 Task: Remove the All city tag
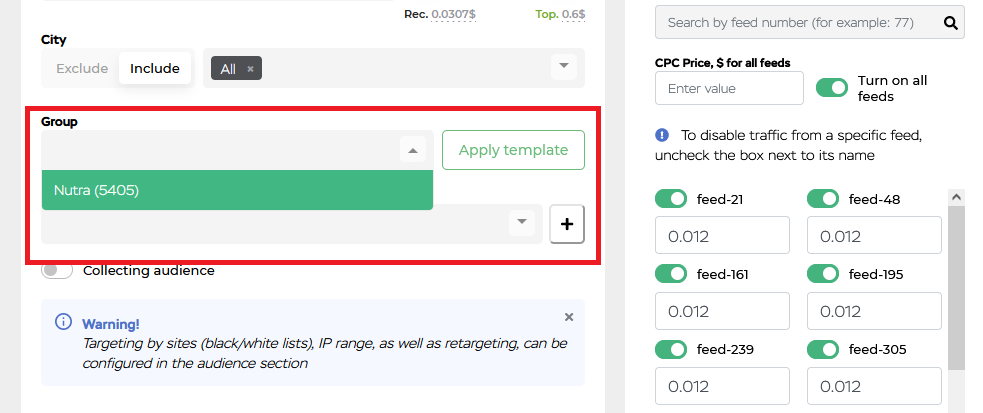250,69
